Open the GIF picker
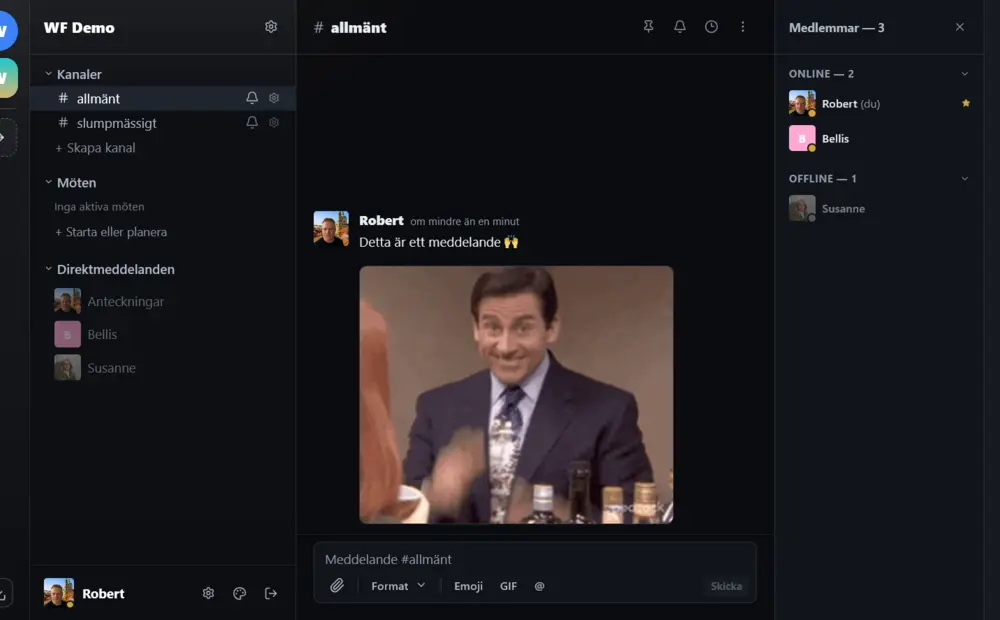The width and height of the screenshot is (1000, 620). tap(508, 586)
